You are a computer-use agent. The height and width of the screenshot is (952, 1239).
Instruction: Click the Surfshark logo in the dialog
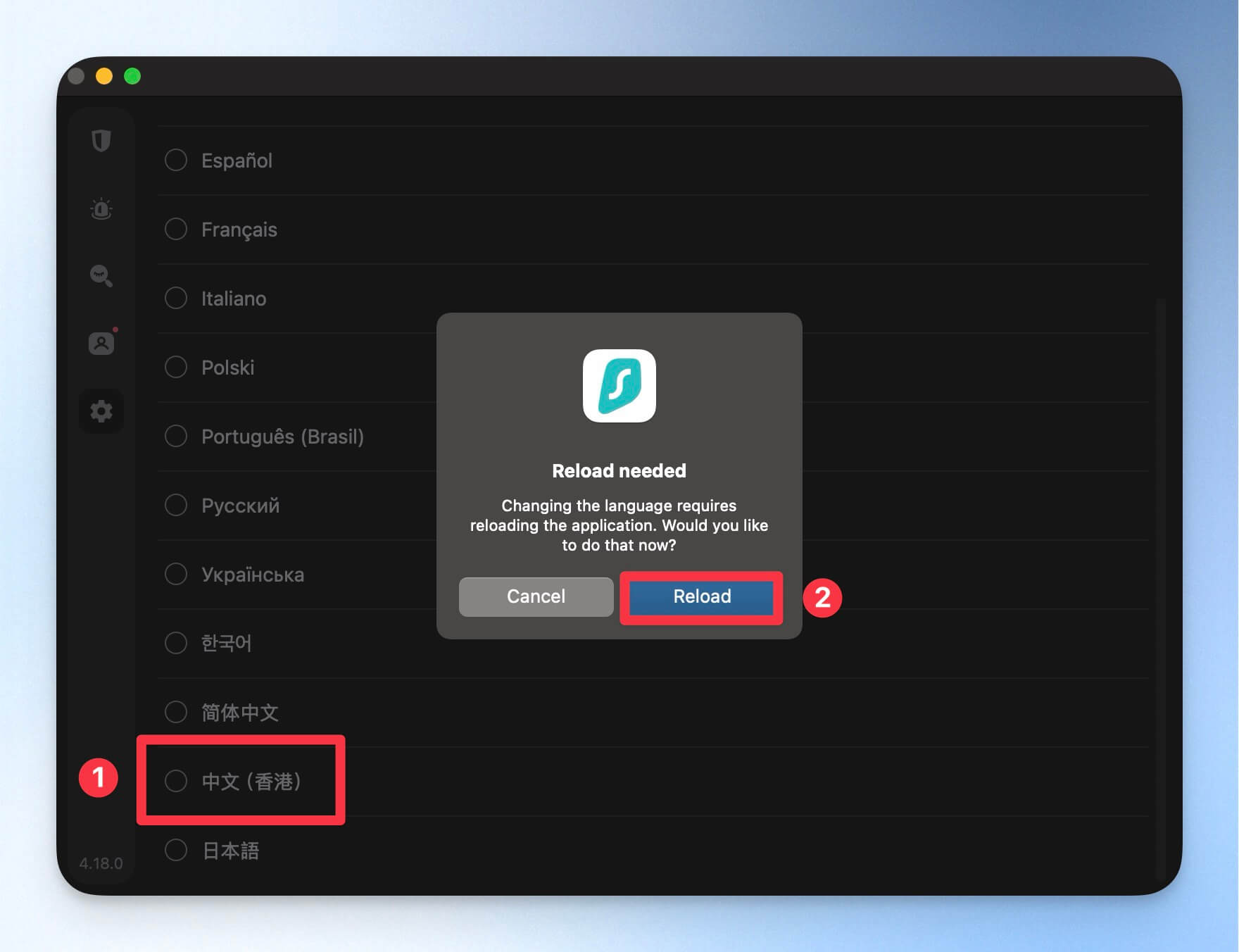(619, 386)
